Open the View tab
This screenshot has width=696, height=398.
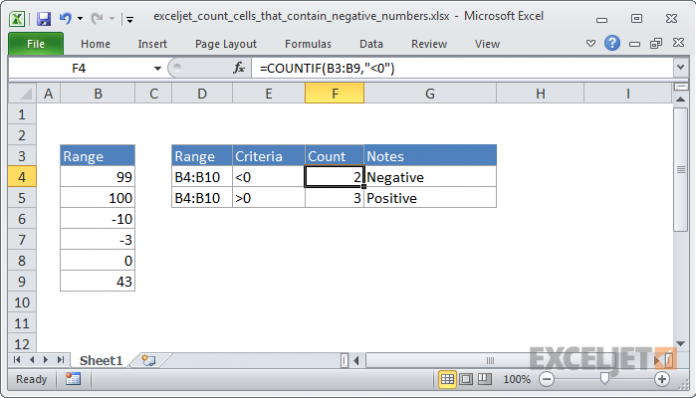[x=487, y=44]
